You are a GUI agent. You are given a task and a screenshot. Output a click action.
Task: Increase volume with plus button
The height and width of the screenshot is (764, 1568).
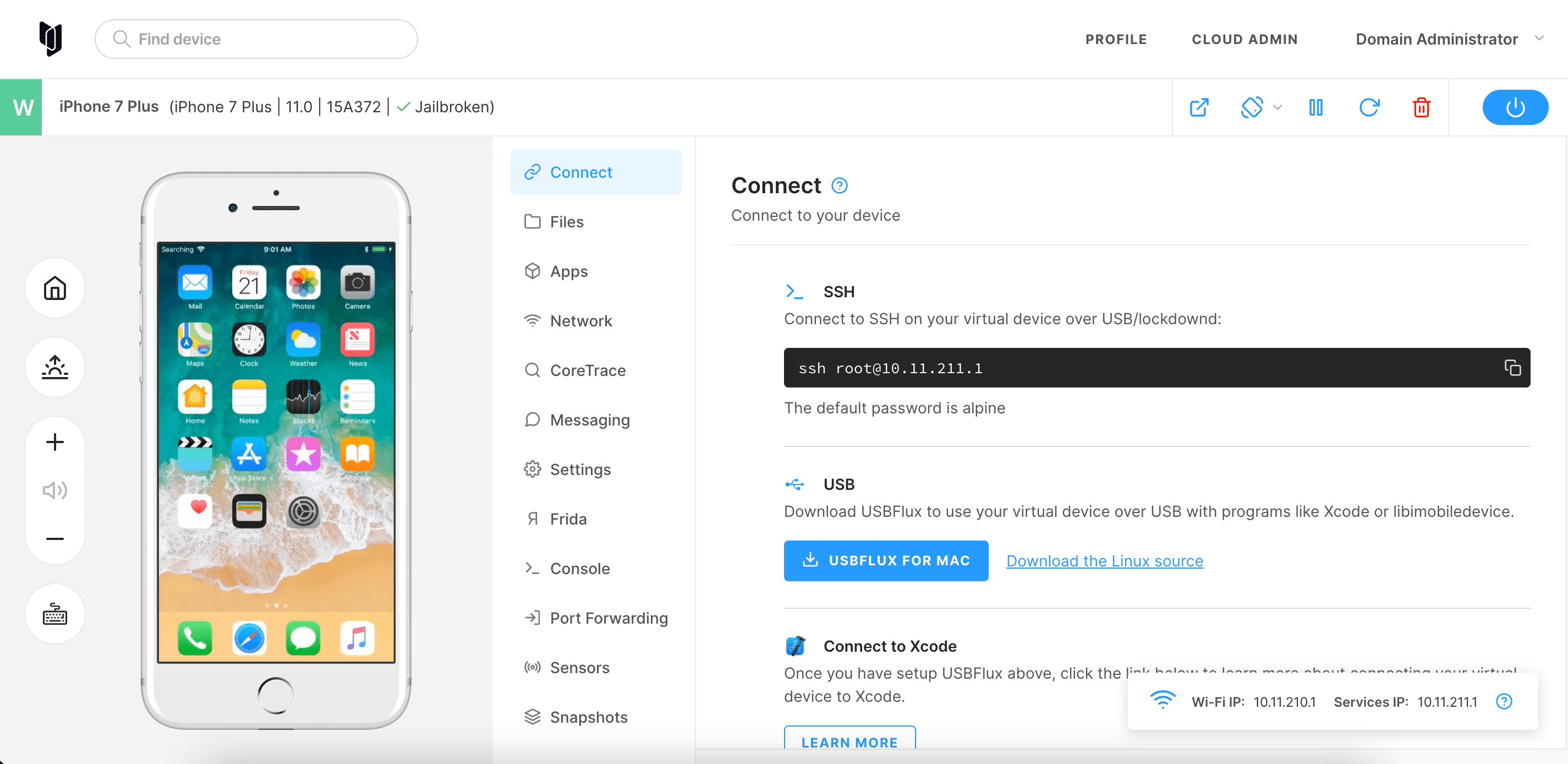click(55, 442)
